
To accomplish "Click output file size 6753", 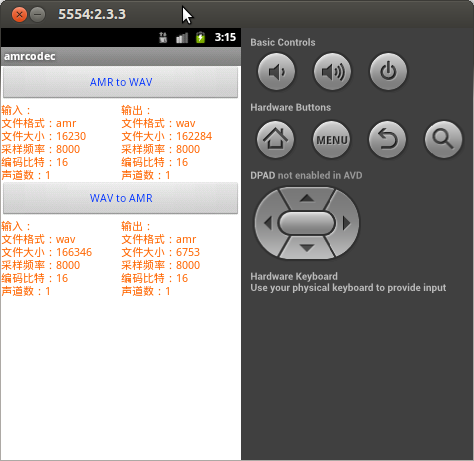I will [x=188, y=252].
